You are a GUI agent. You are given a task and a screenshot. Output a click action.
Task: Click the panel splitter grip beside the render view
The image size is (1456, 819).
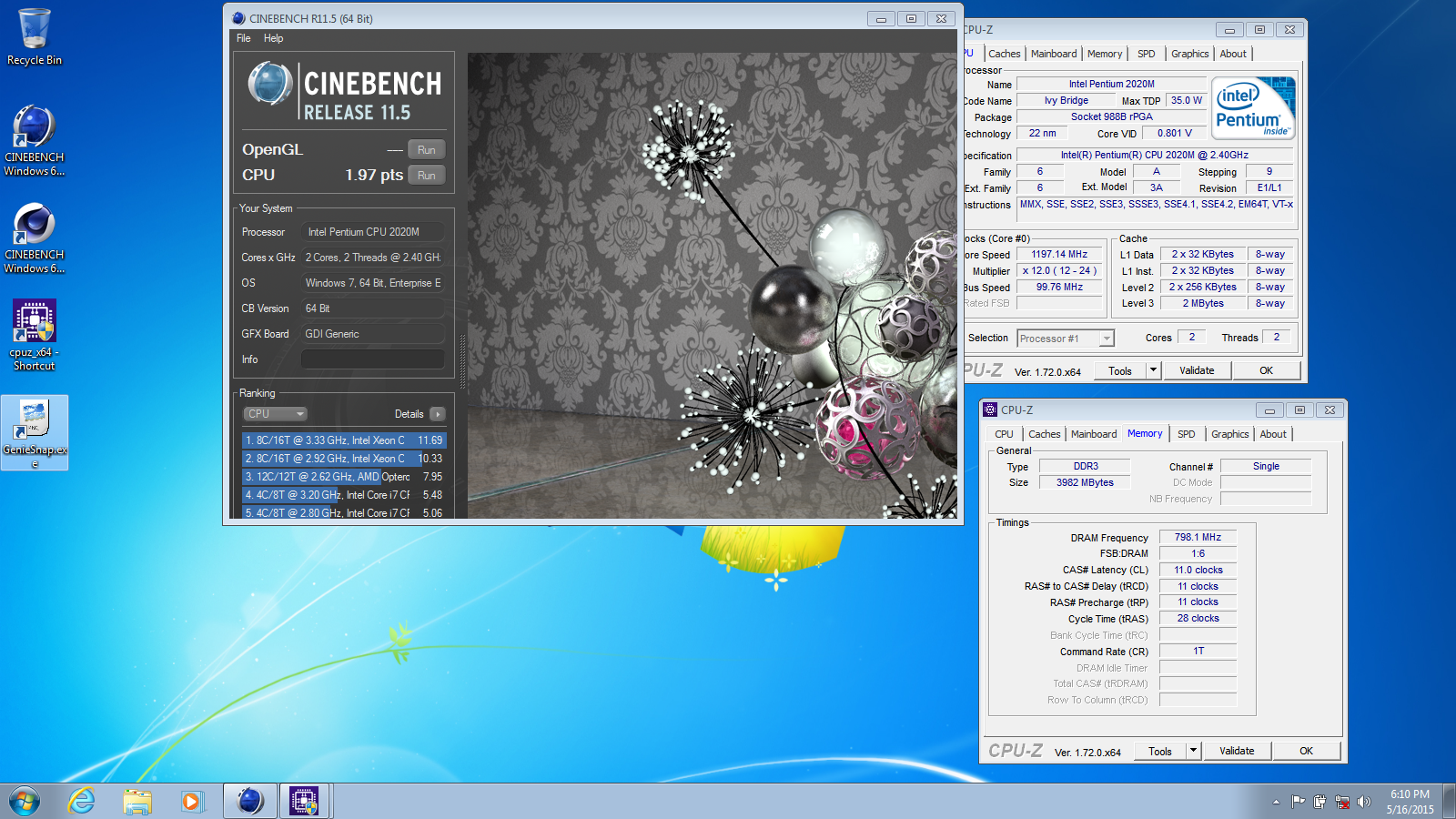point(462,362)
